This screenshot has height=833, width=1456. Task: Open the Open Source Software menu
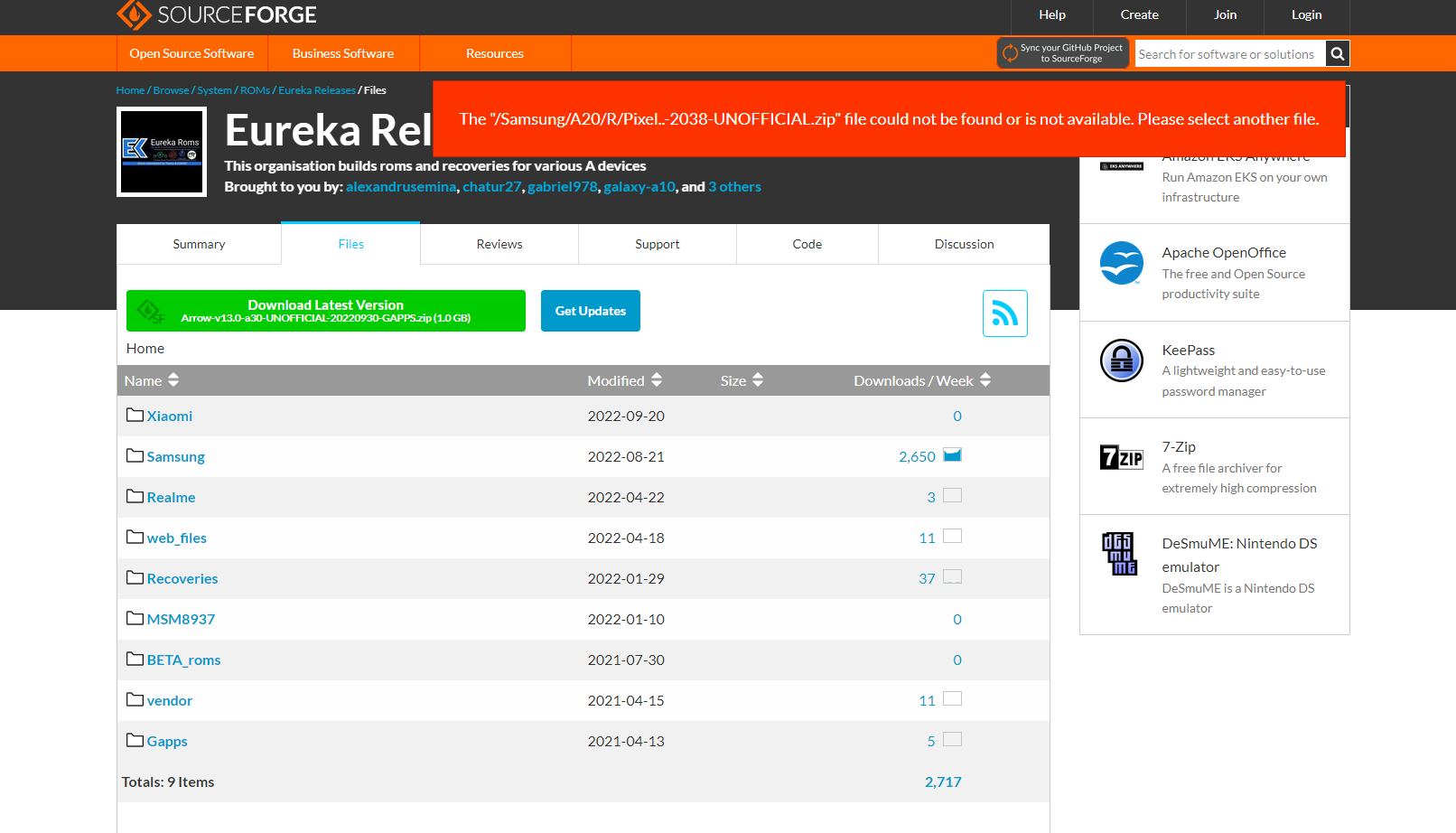191,53
